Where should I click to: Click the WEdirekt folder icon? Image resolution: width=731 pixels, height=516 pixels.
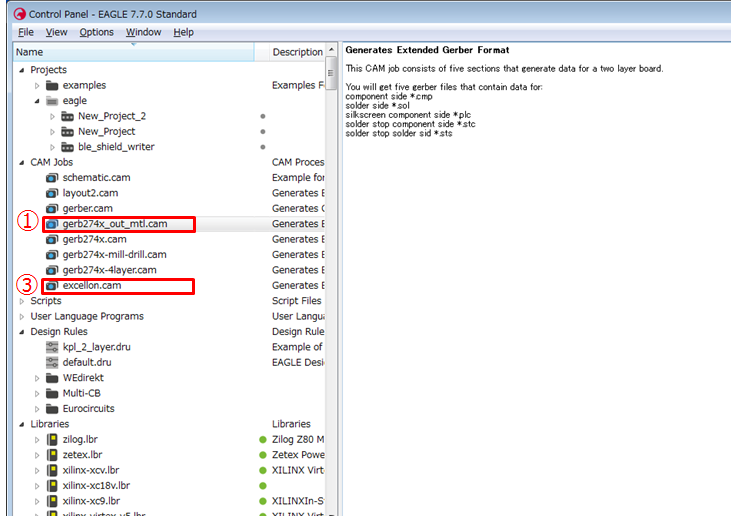coord(52,378)
